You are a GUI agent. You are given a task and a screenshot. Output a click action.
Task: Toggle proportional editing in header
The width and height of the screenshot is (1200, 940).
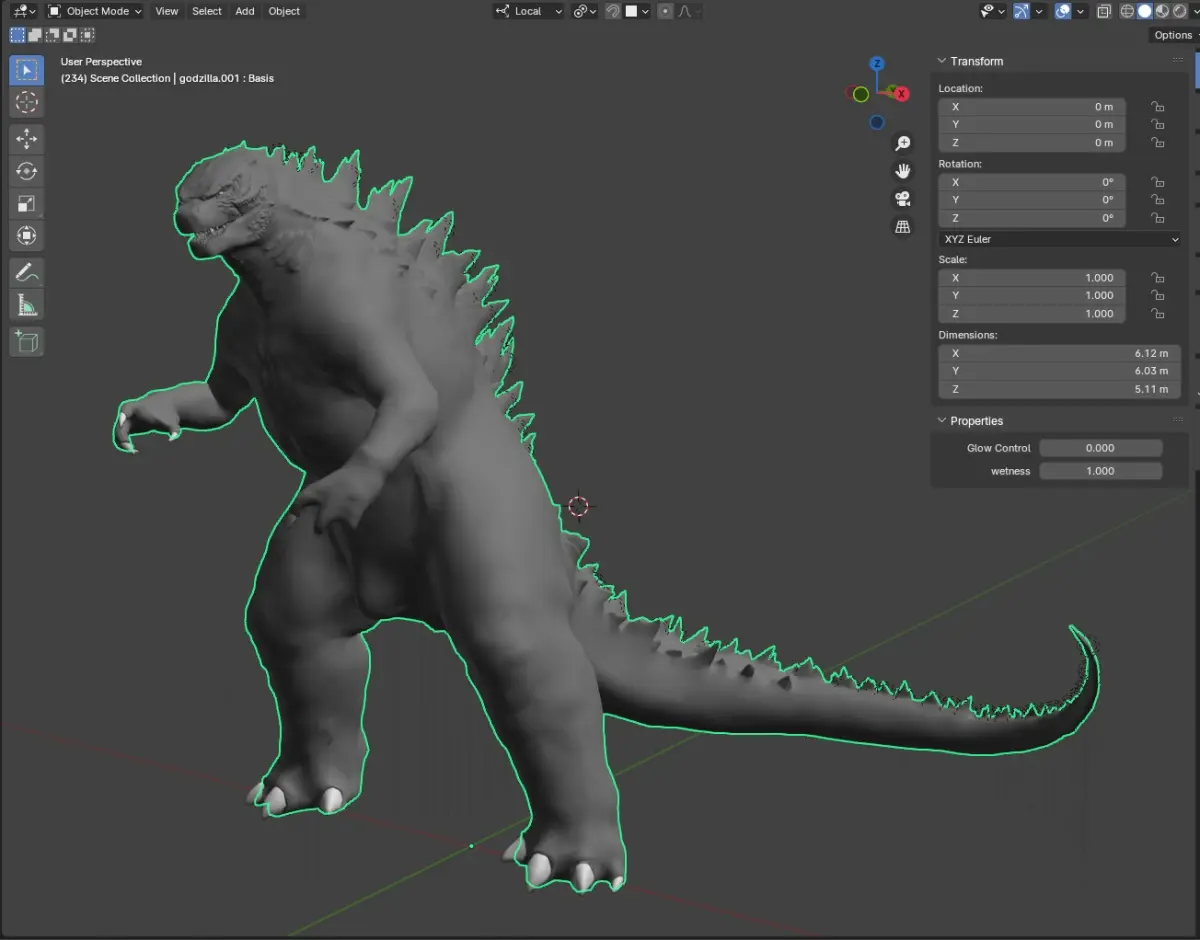coord(665,11)
